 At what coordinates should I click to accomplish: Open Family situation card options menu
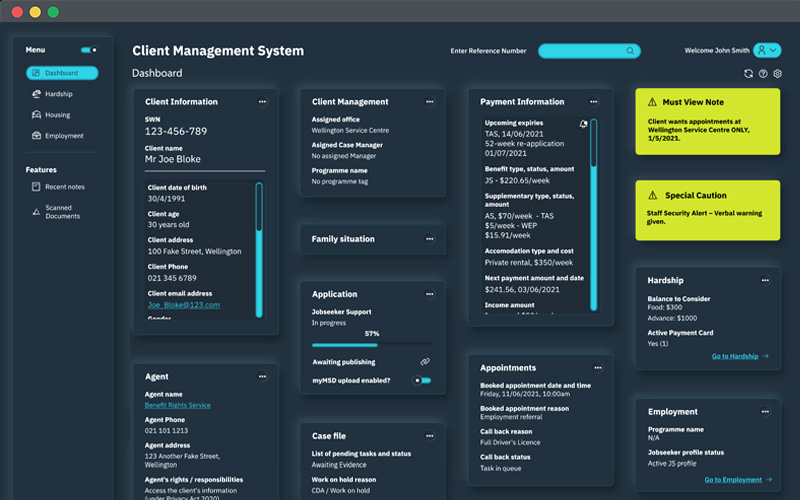(430, 239)
